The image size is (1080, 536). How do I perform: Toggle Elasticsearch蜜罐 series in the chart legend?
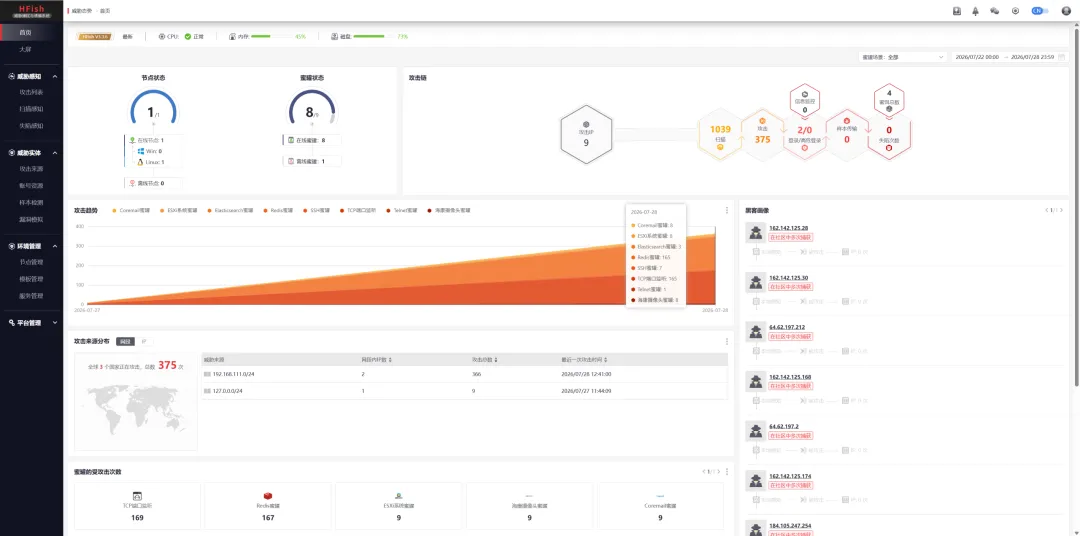[230, 210]
